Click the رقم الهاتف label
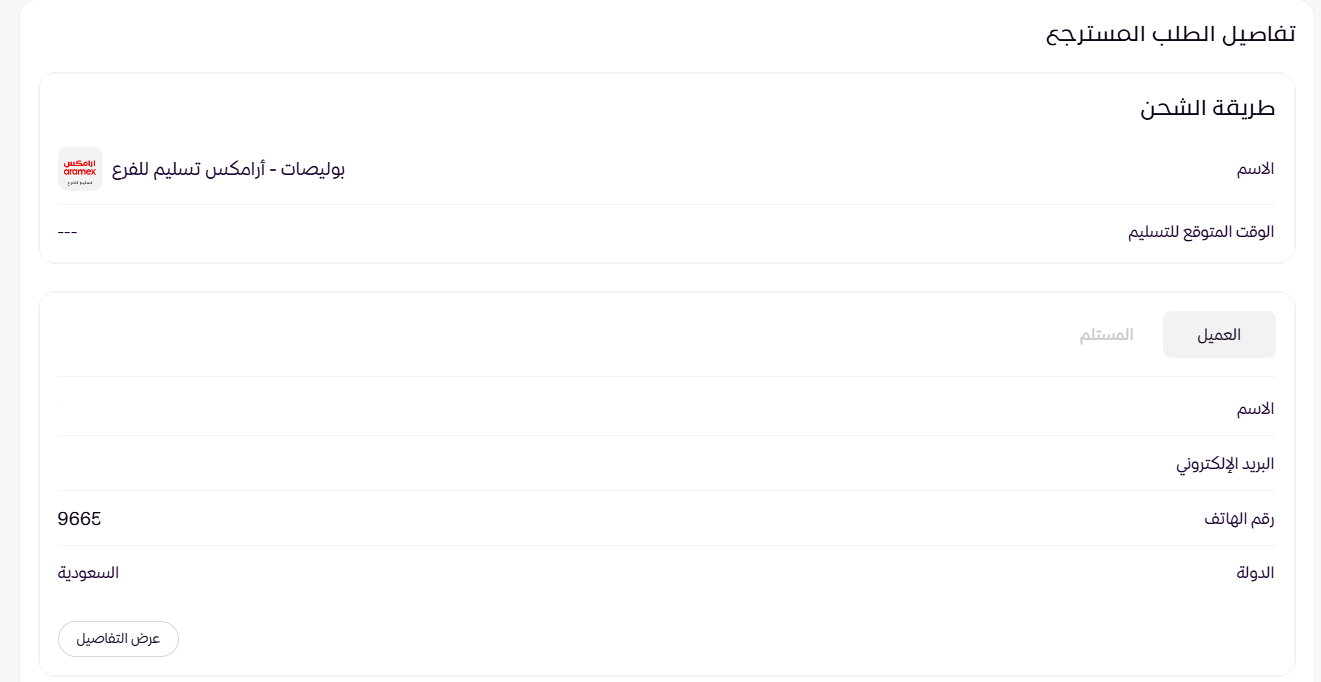1321x682 pixels. pyautogui.click(x=1239, y=519)
